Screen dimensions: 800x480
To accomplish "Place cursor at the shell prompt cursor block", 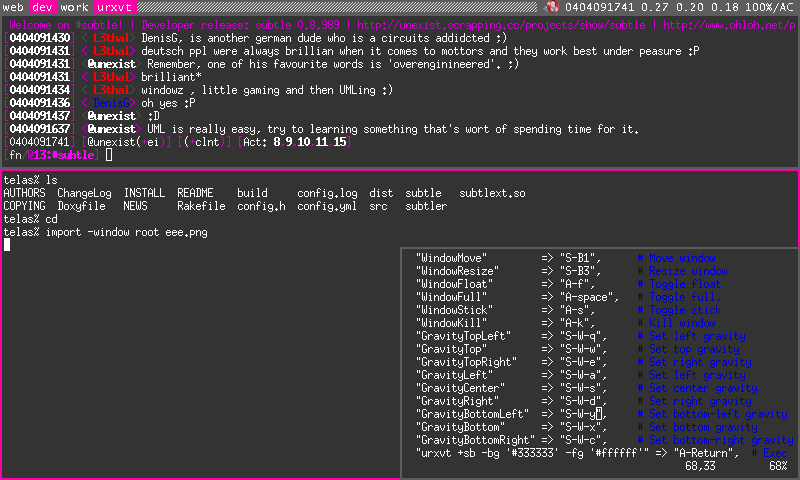I will (x=7, y=245).
